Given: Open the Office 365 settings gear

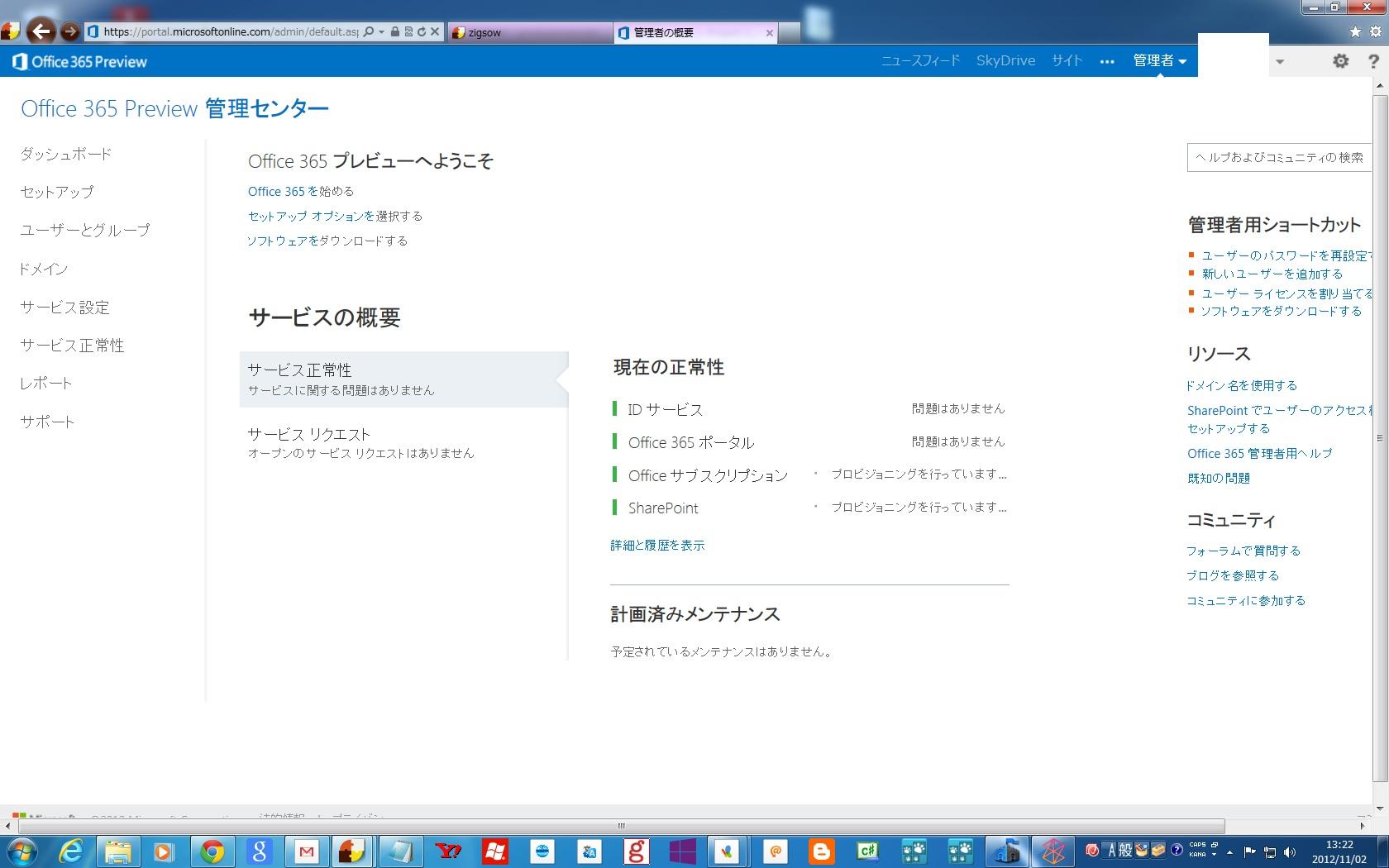Looking at the screenshot, I should [1340, 61].
